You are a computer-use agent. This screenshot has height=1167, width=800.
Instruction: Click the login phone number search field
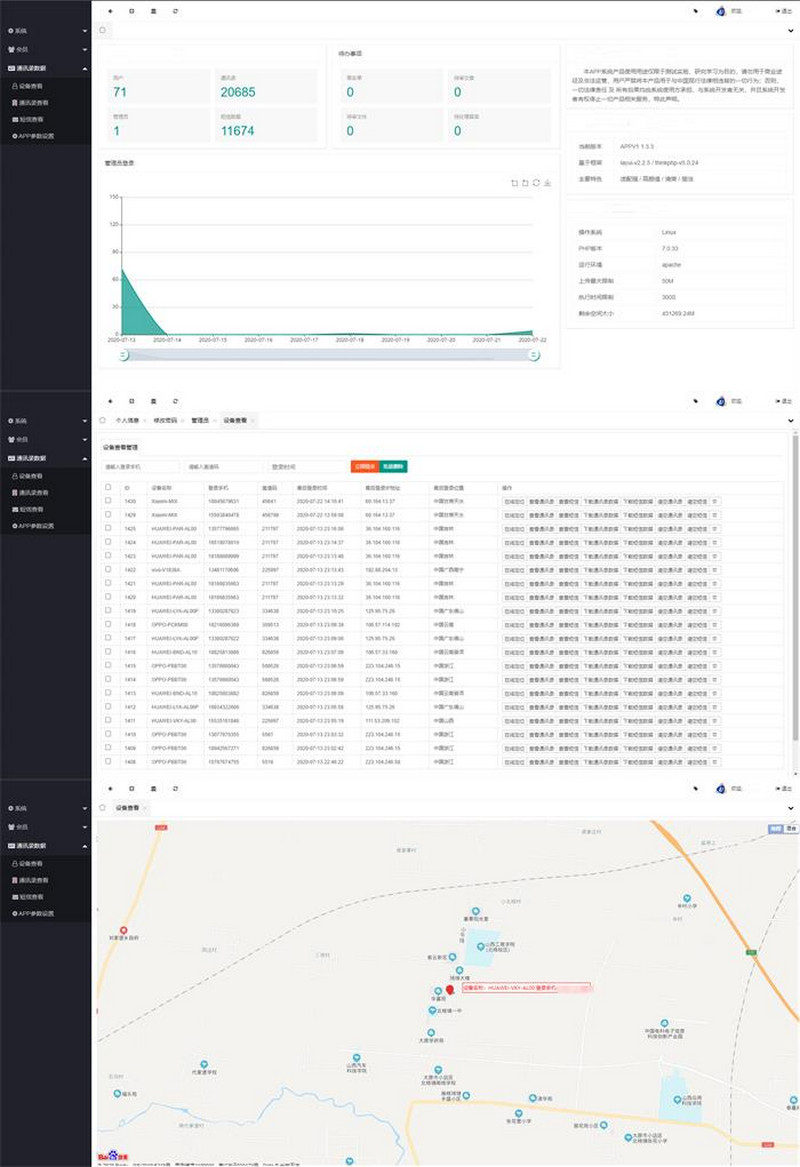(x=141, y=467)
